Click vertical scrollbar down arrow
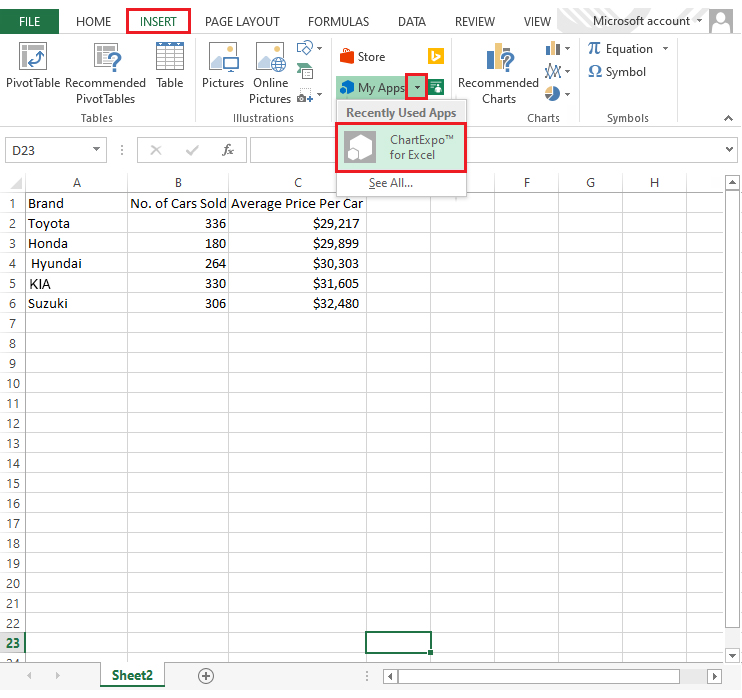The height and width of the screenshot is (698, 742). pyautogui.click(x=732, y=655)
